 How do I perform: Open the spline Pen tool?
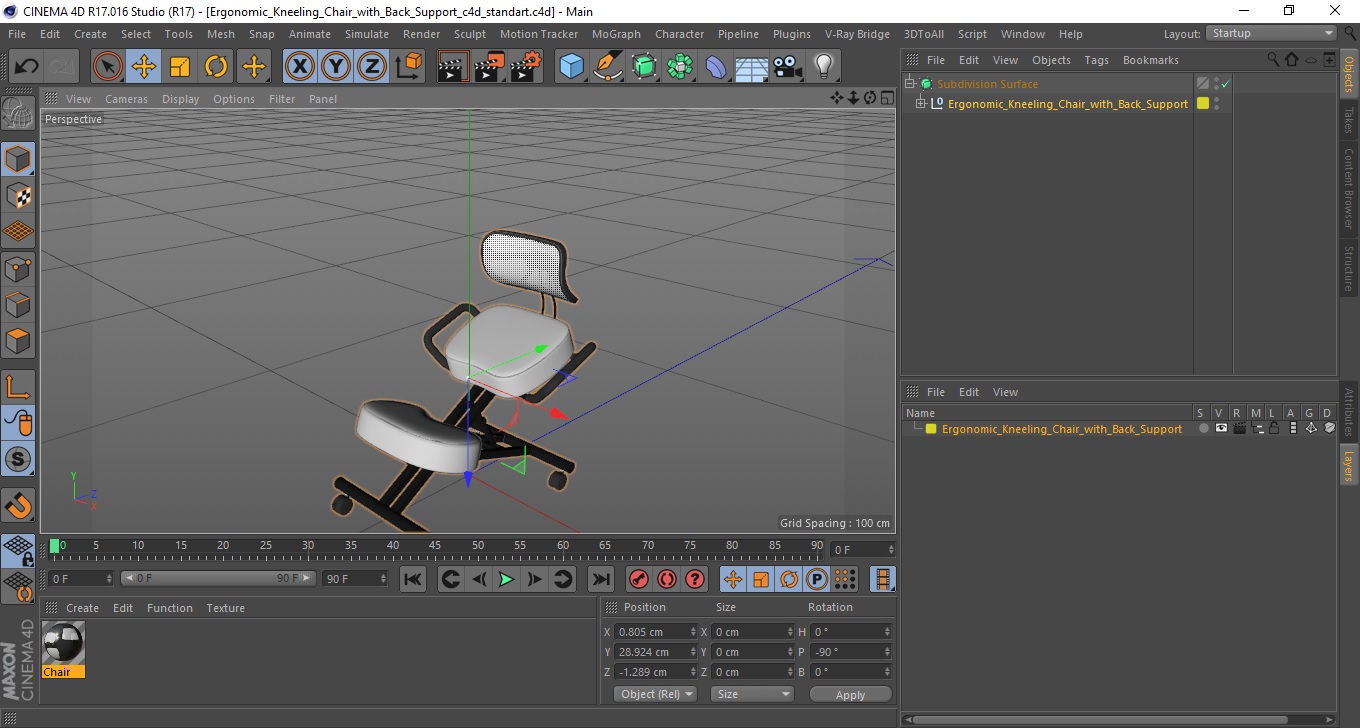pos(608,67)
